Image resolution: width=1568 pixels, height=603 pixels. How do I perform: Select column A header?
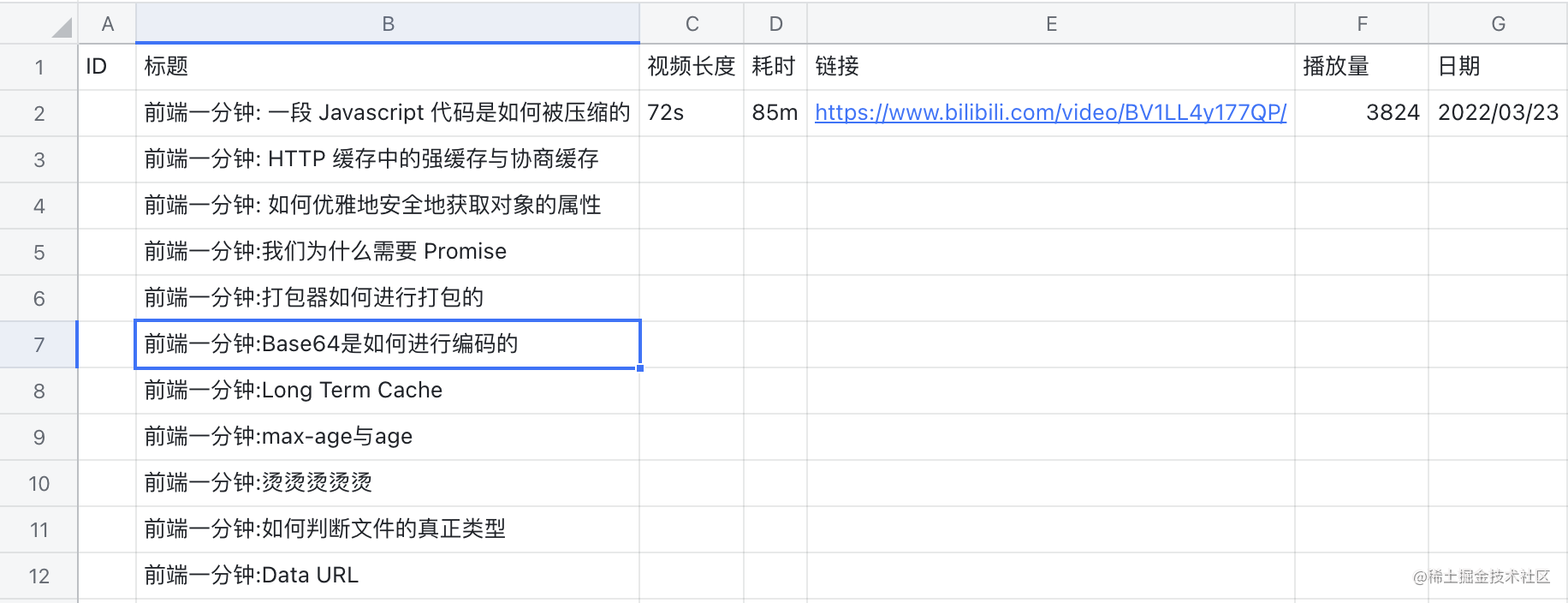coord(107,23)
